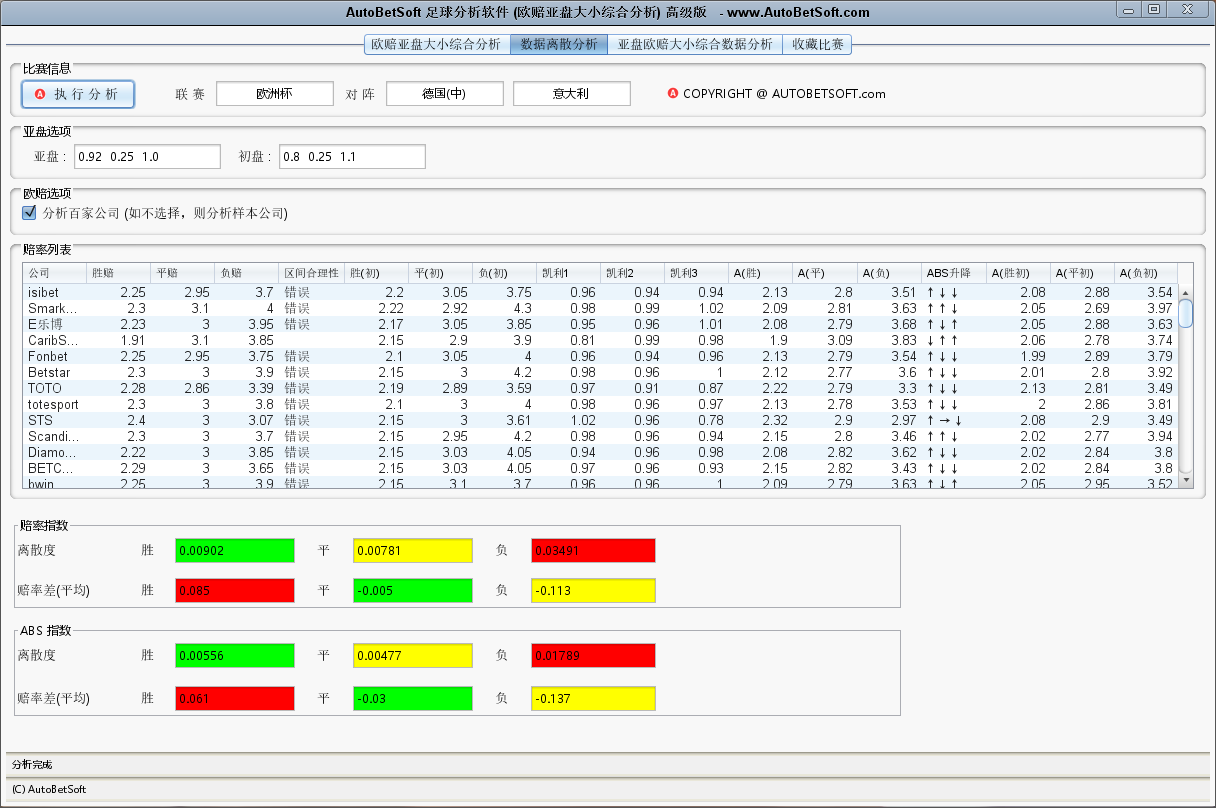Viewport: 1216px width, 808px height.
Task: Click the ABS升降 column header
Action: [953, 273]
